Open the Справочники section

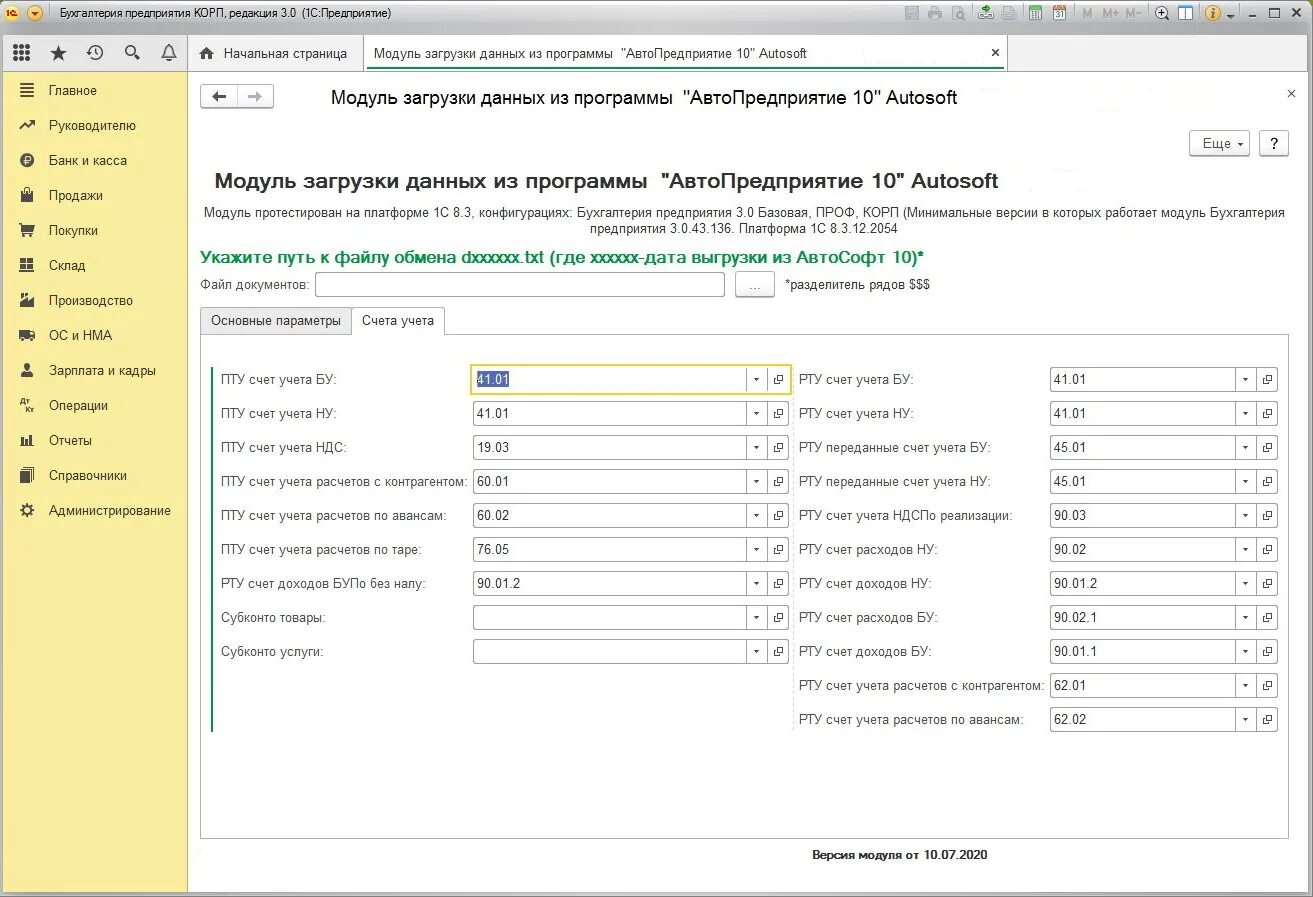(x=87, y=476)
